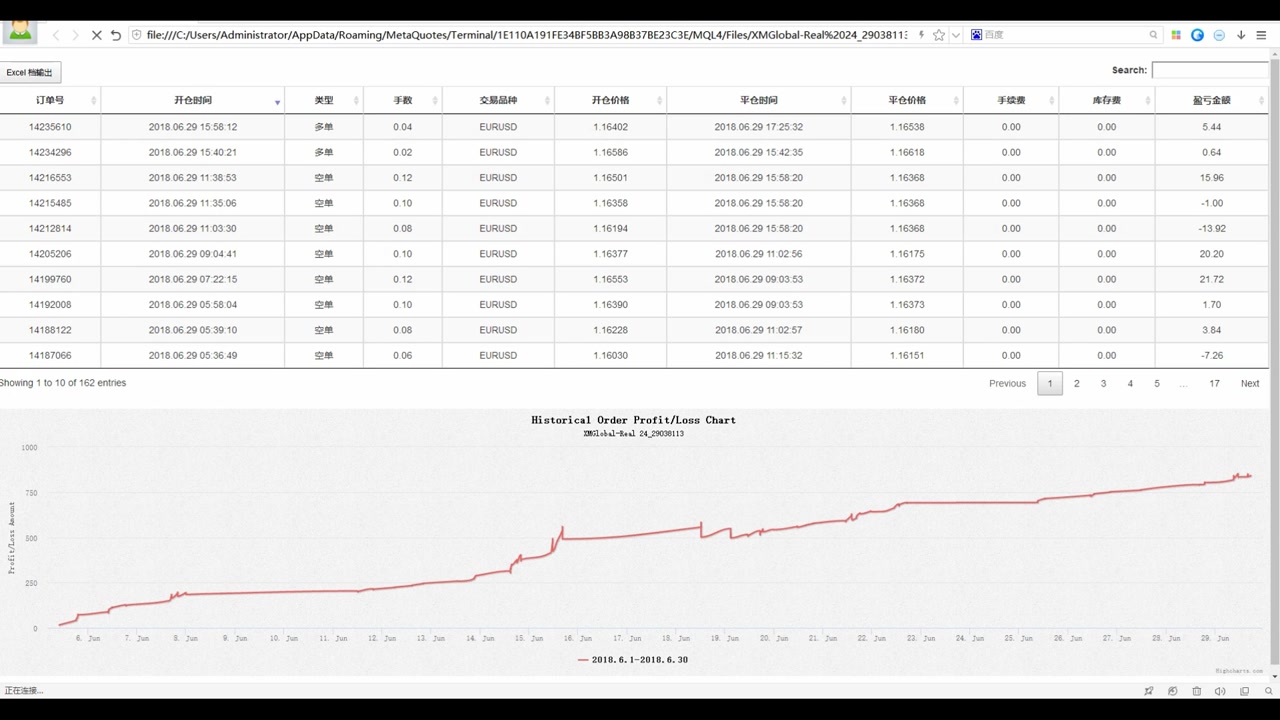1280x720 pixels.
Task: Open the browser hamburger menu
Action: tap(1261, 35)
